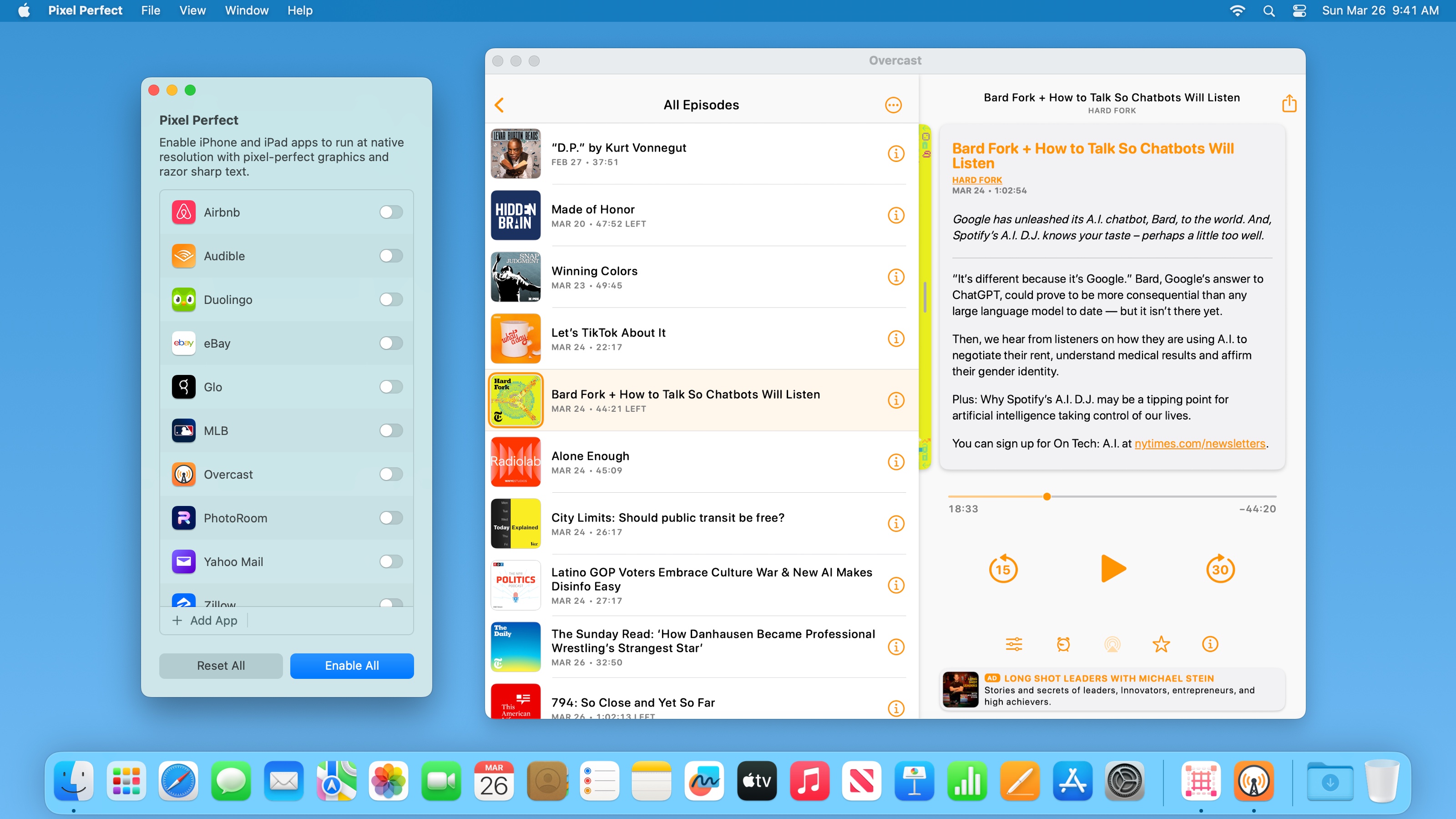
Task: Enable the Airbnb toggle
Action: point(390,212)
